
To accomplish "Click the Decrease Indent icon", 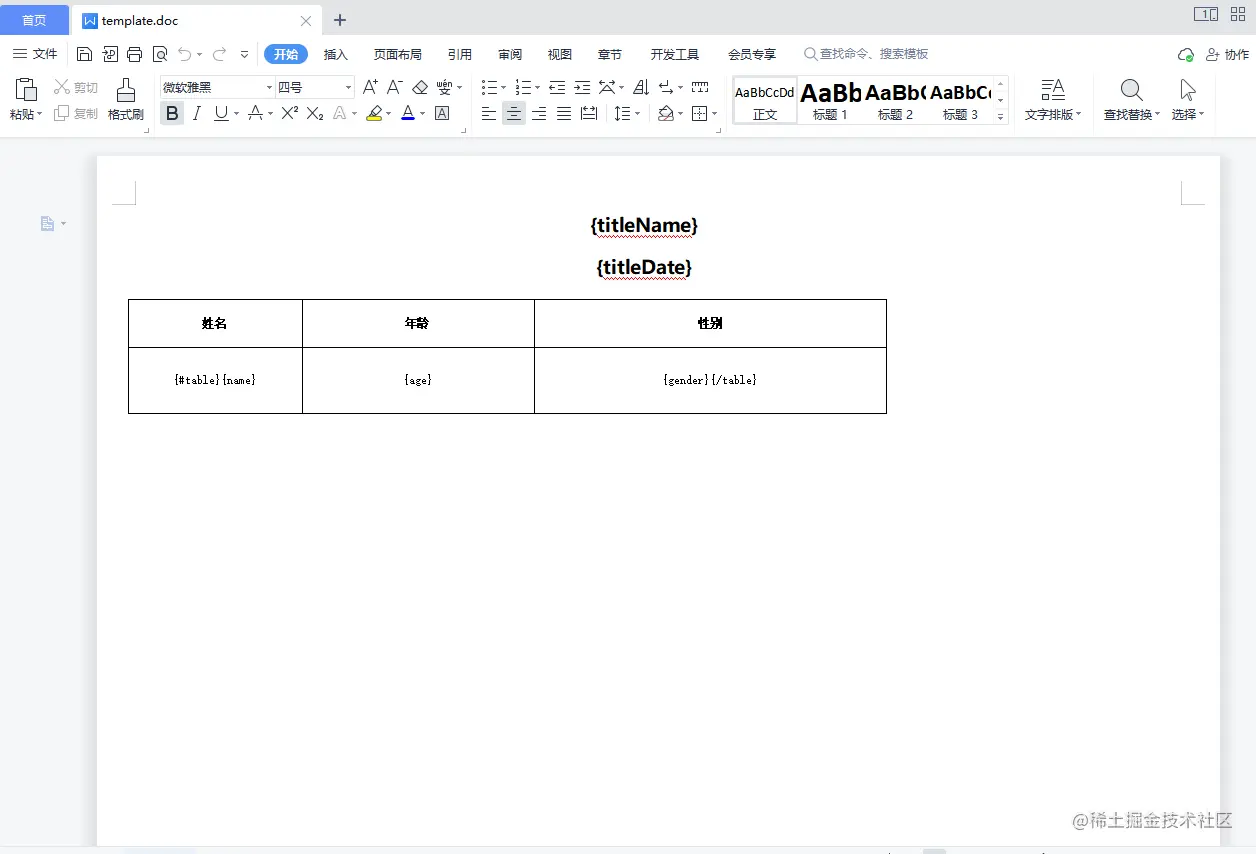I will click(557, 88).
